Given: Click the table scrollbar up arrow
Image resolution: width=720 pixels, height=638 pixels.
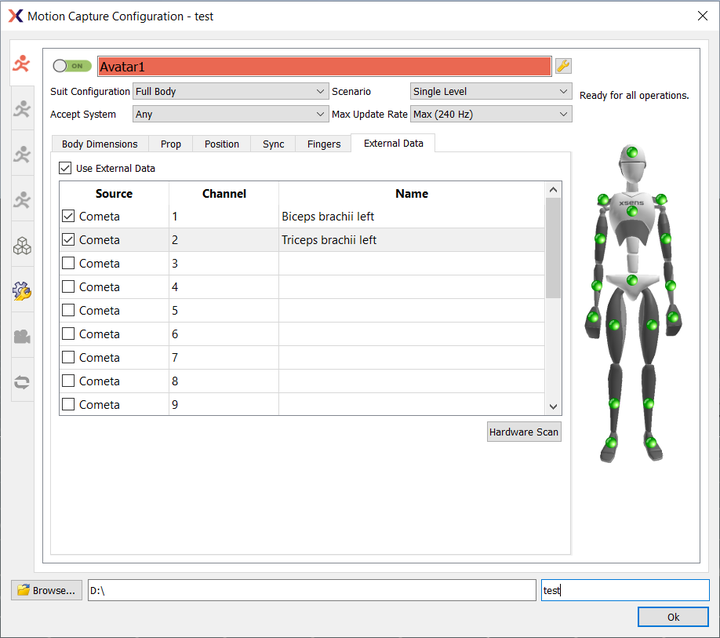Looking at the screenshot, I should (553, 190).
